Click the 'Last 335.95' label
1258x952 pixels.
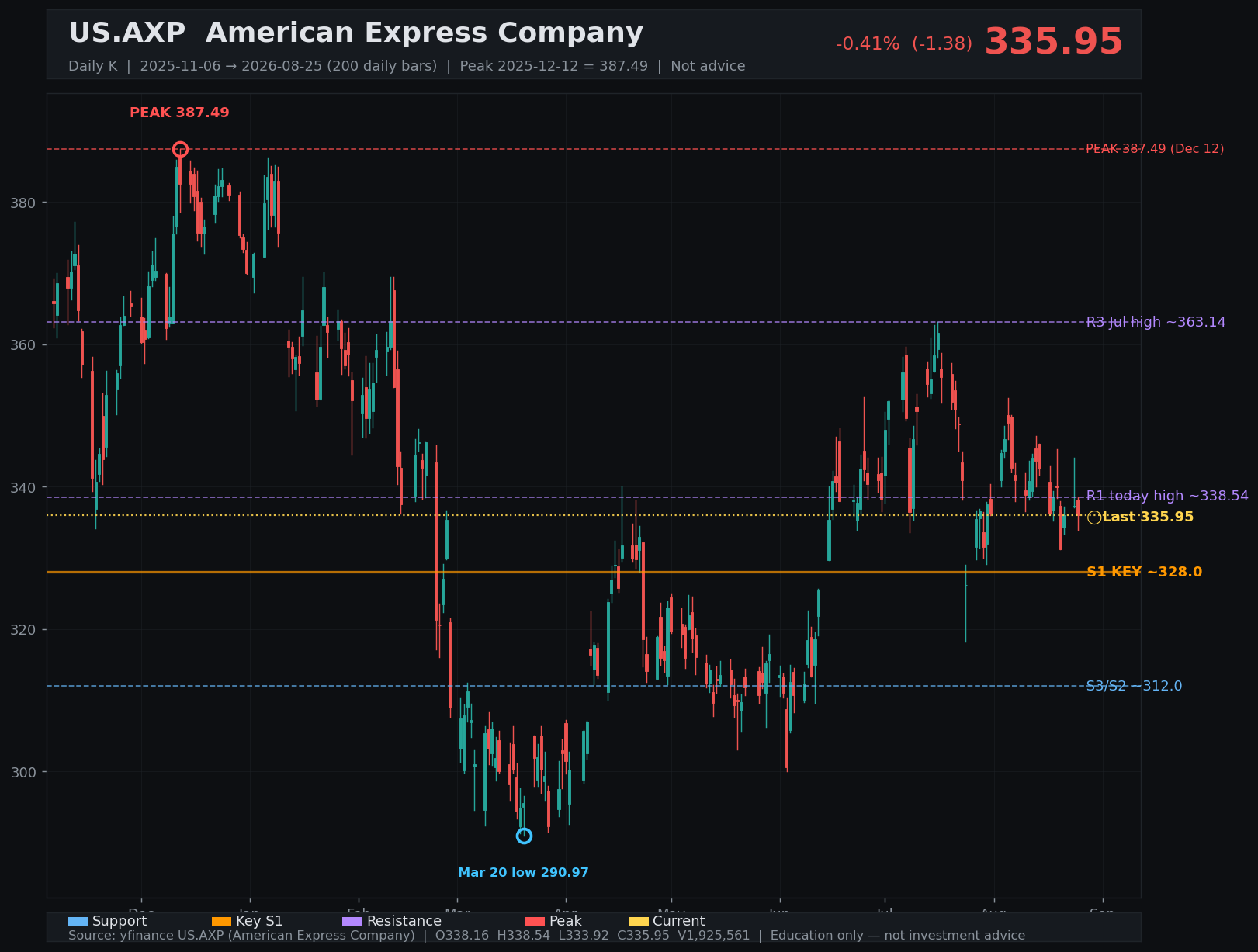(1148, 517)
